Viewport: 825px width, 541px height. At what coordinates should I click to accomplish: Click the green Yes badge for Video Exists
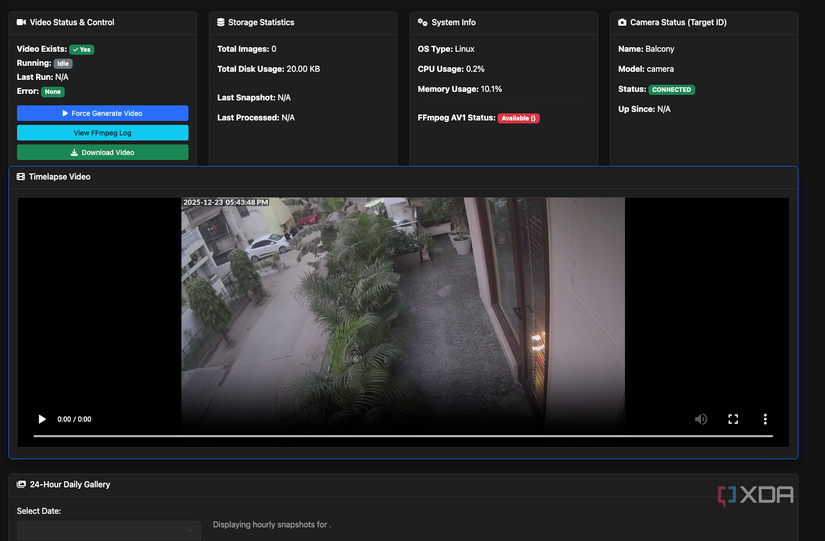pos(82,49)
